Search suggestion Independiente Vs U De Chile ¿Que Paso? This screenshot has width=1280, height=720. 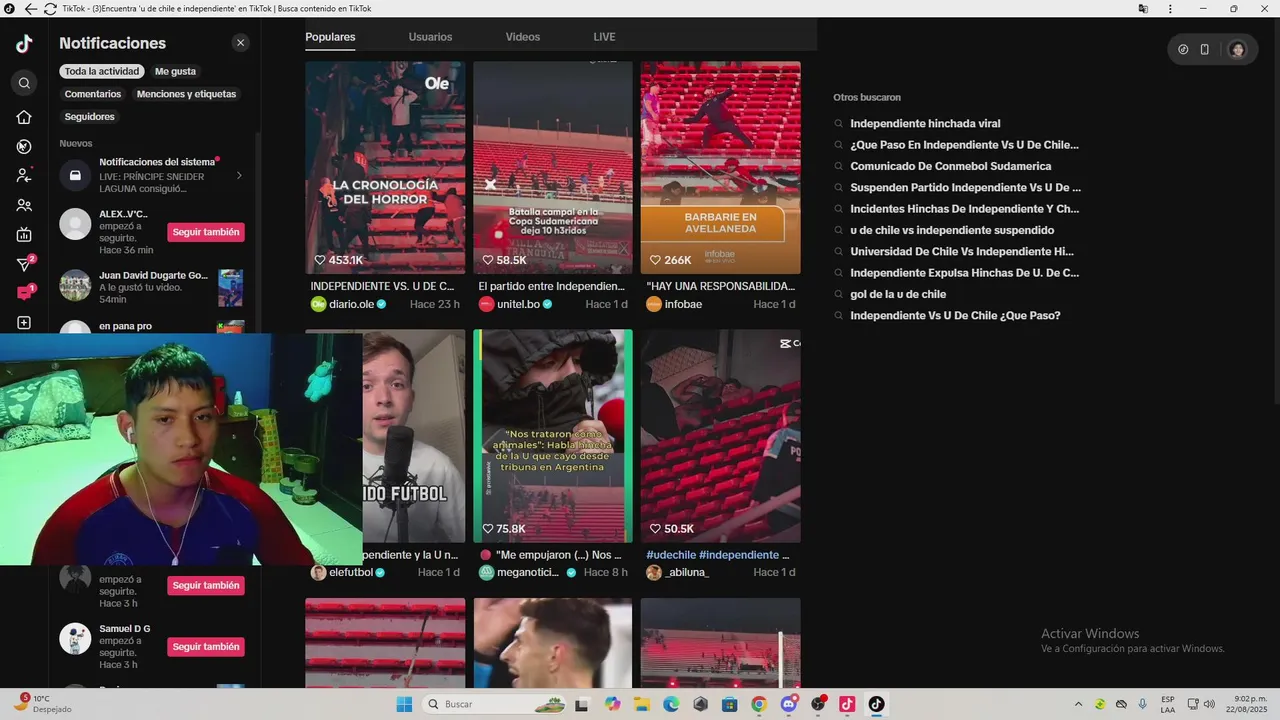955,316
